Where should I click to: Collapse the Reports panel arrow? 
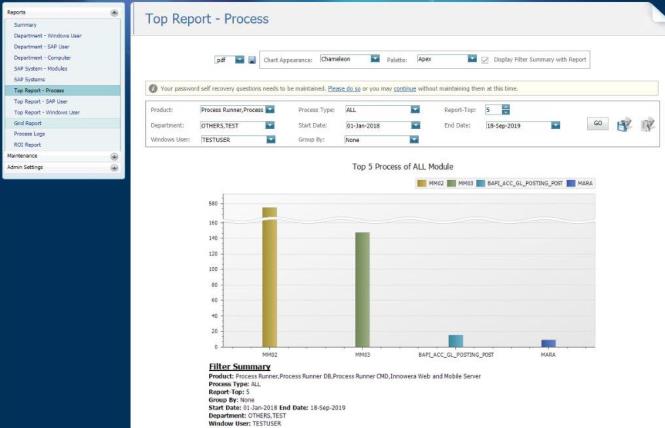coord(114,13)
